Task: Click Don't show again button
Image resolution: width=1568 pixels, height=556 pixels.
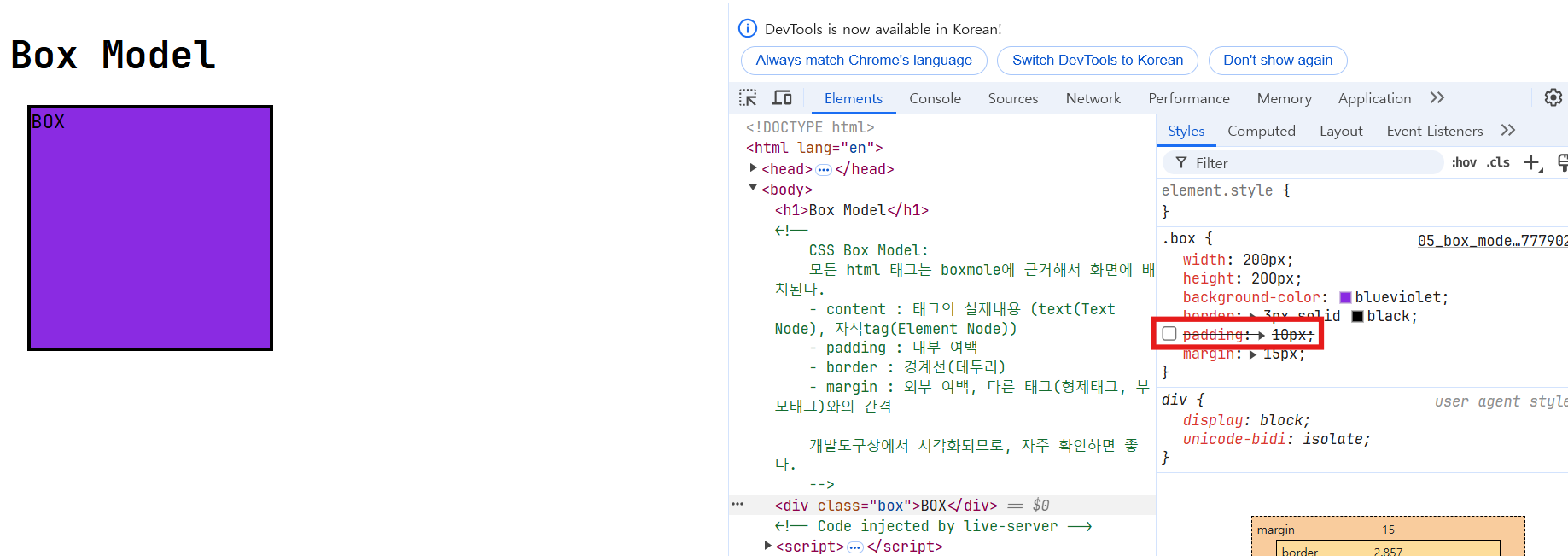Action: tap(1278, 60)
